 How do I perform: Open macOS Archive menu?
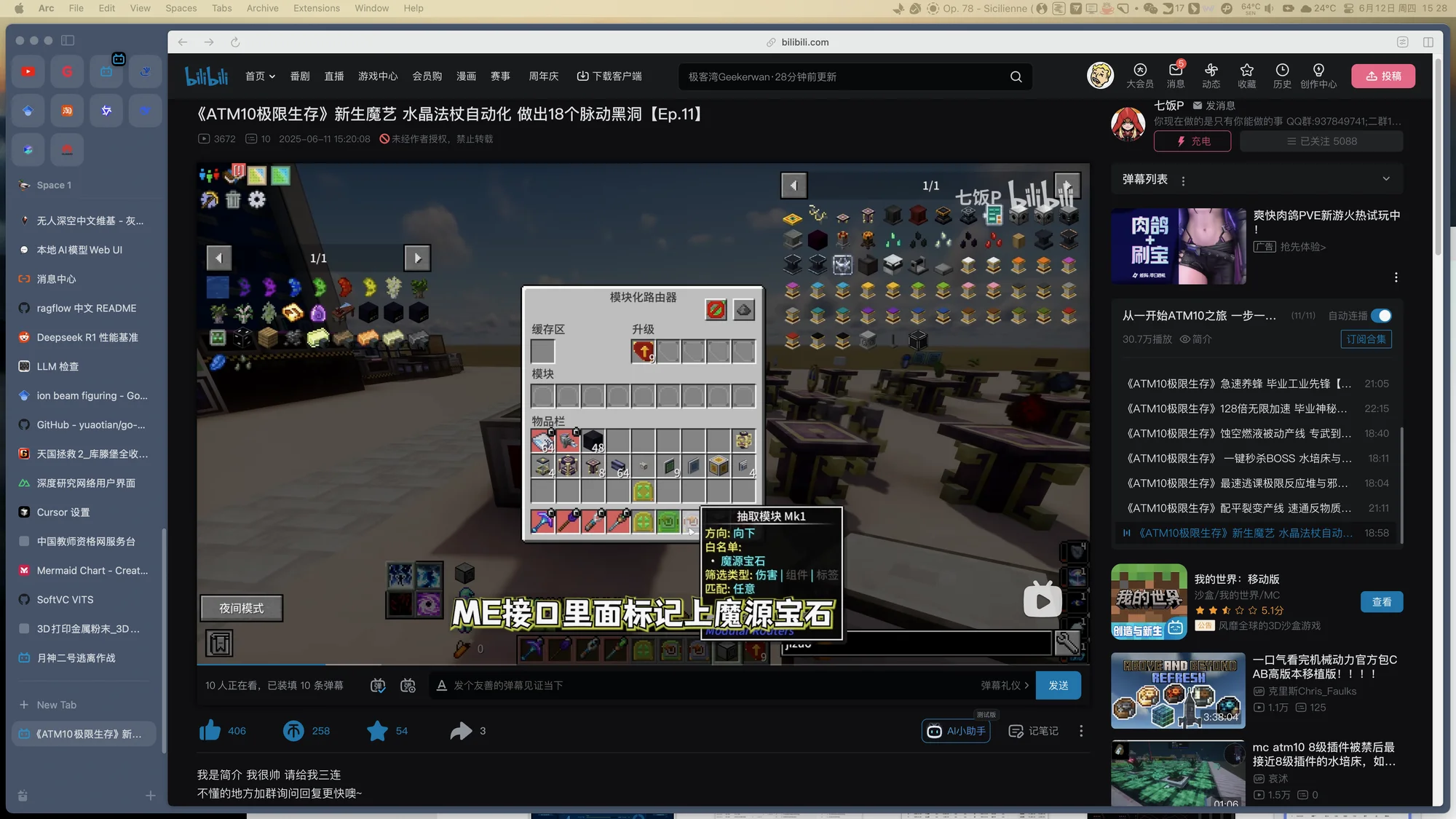click(x=262, y=8)
